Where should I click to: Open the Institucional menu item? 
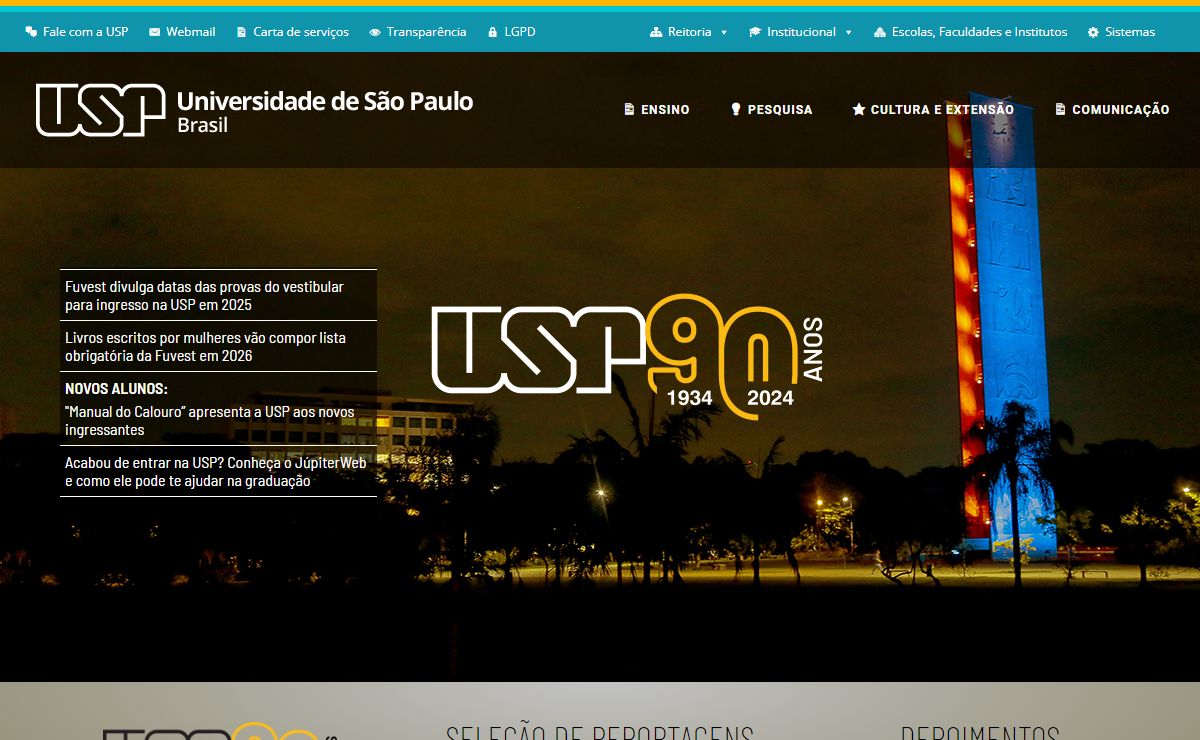(x=801, y=32)
